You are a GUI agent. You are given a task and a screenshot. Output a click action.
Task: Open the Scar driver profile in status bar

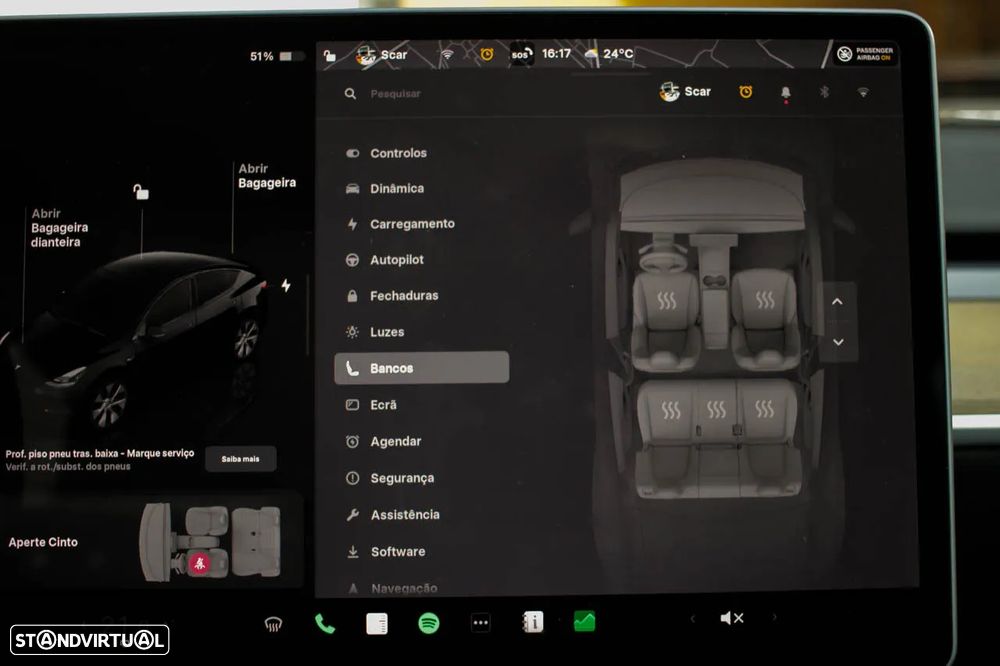[x=381, y=55]
